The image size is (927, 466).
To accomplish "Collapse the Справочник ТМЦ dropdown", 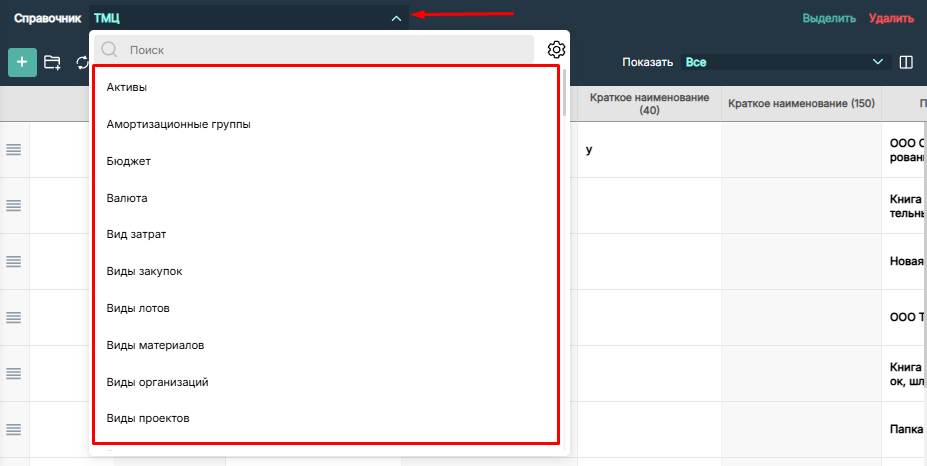I will pyautogui.click(x=396, y=18).
